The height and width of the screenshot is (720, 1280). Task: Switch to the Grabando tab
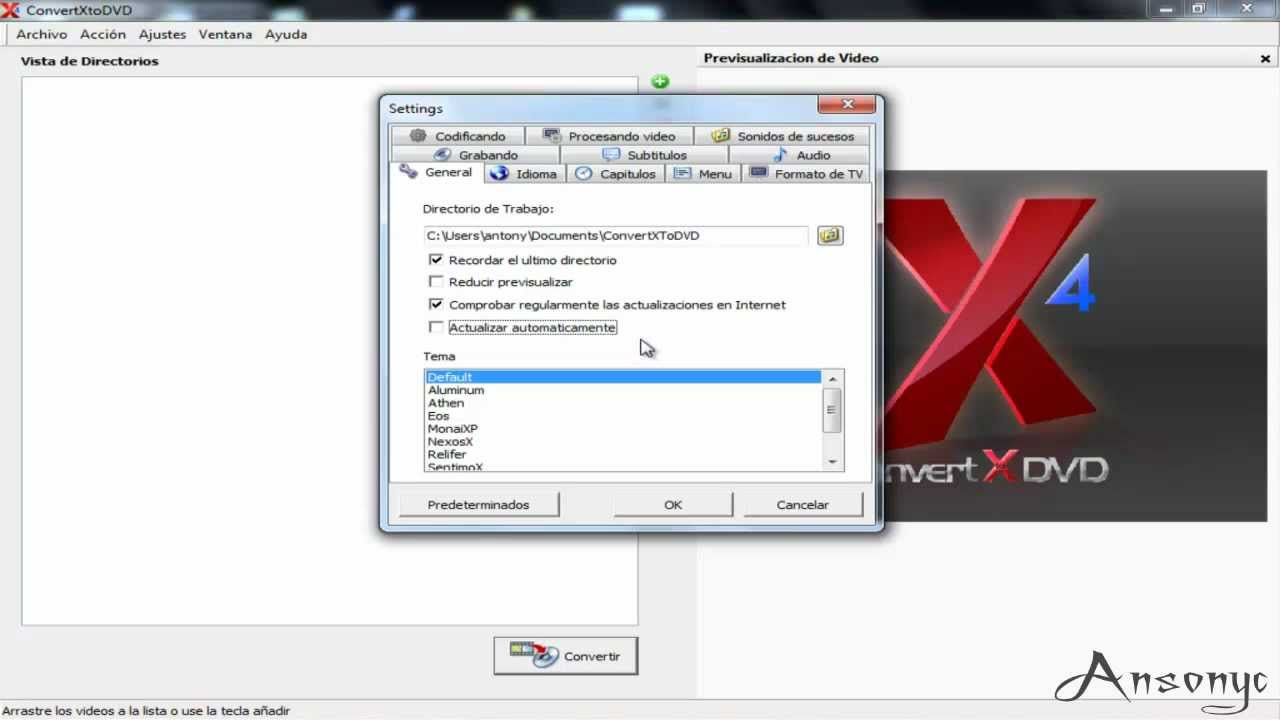(x=476, y=154)
